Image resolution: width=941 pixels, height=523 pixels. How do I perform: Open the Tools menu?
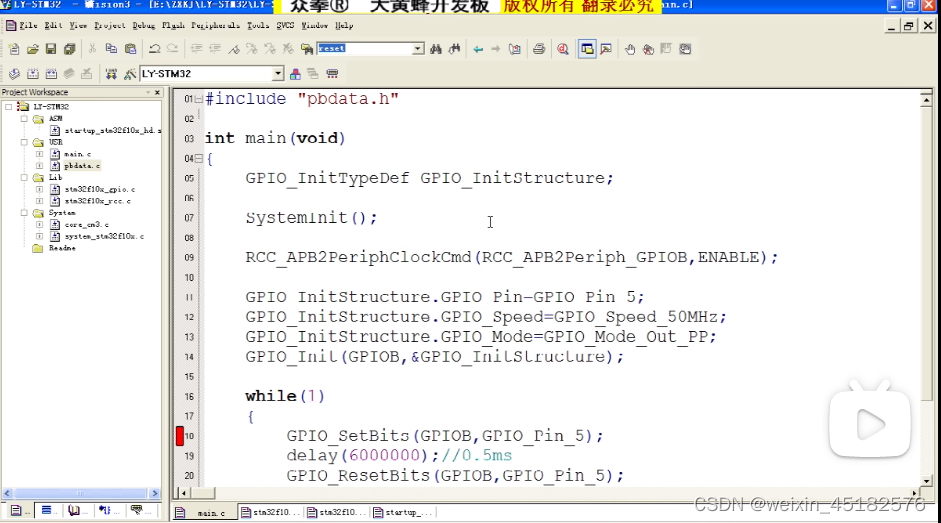(x=258, y=25)
